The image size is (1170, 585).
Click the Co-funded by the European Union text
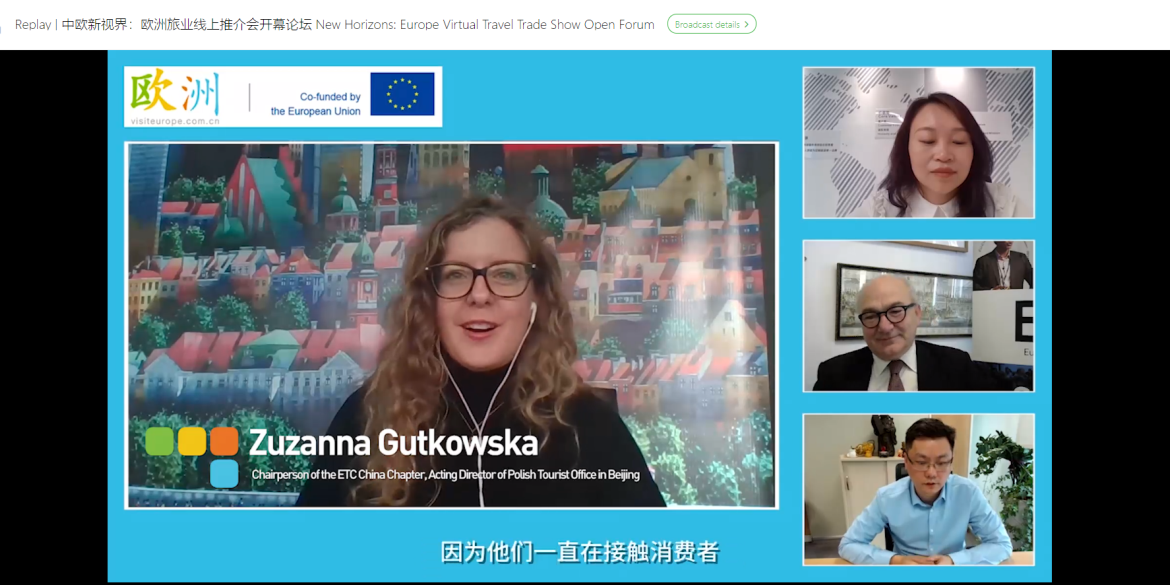[316, 104]
